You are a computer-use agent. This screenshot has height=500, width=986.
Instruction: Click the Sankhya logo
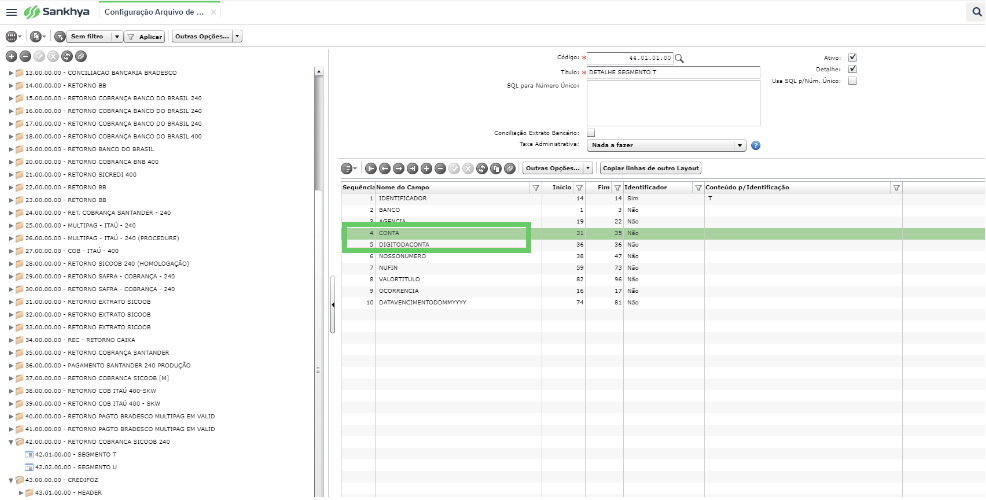(x=57, y=12)
